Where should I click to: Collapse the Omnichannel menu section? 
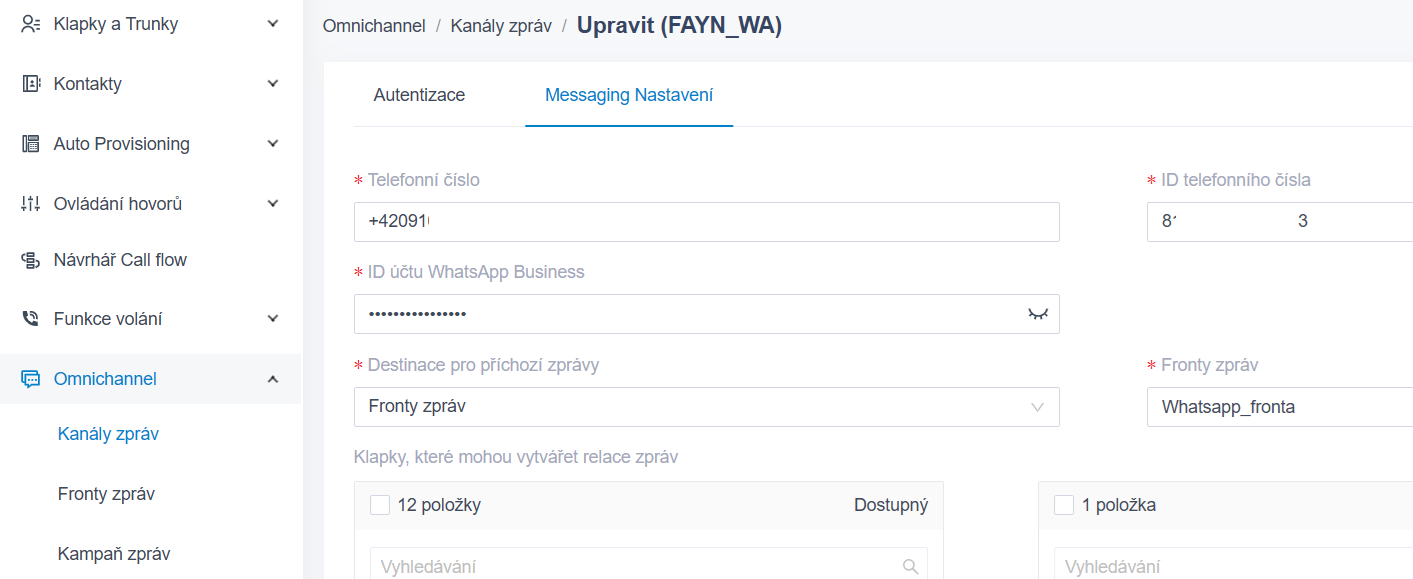[x=273, y=379]
